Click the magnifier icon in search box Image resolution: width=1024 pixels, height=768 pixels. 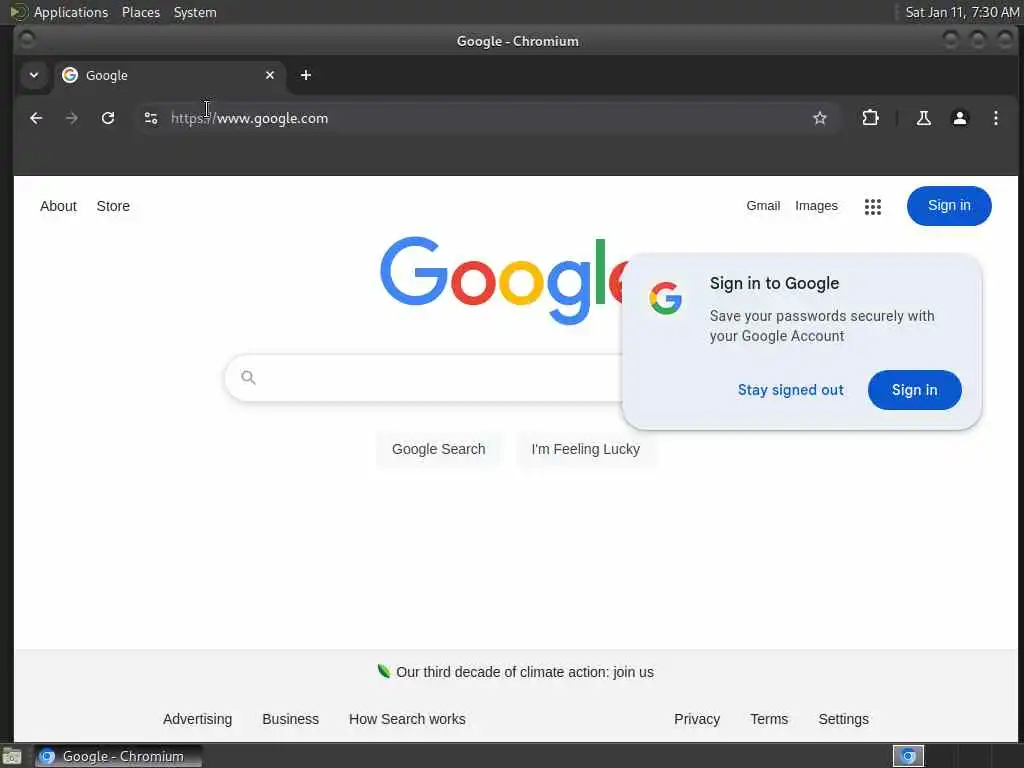click(x=248, y=377)
